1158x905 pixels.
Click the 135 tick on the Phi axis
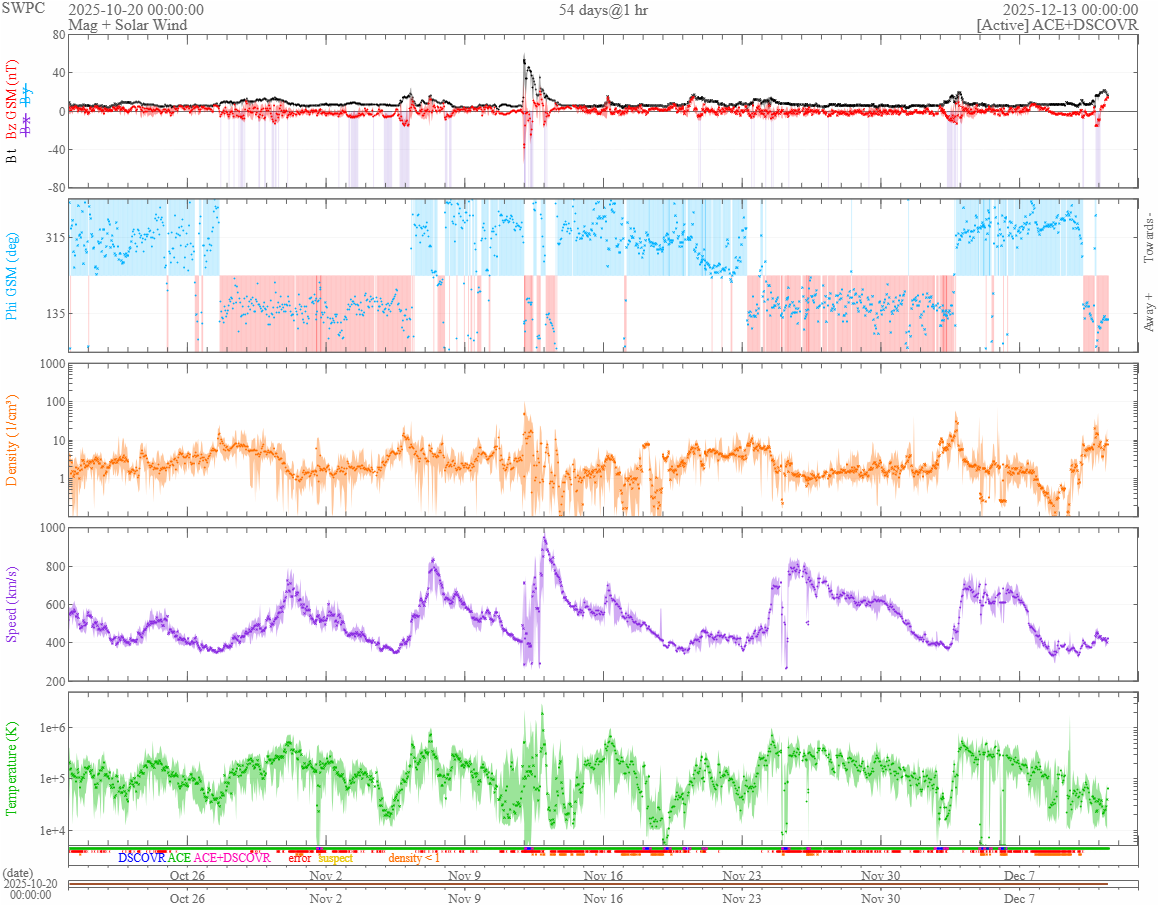(x=55, y=313)
